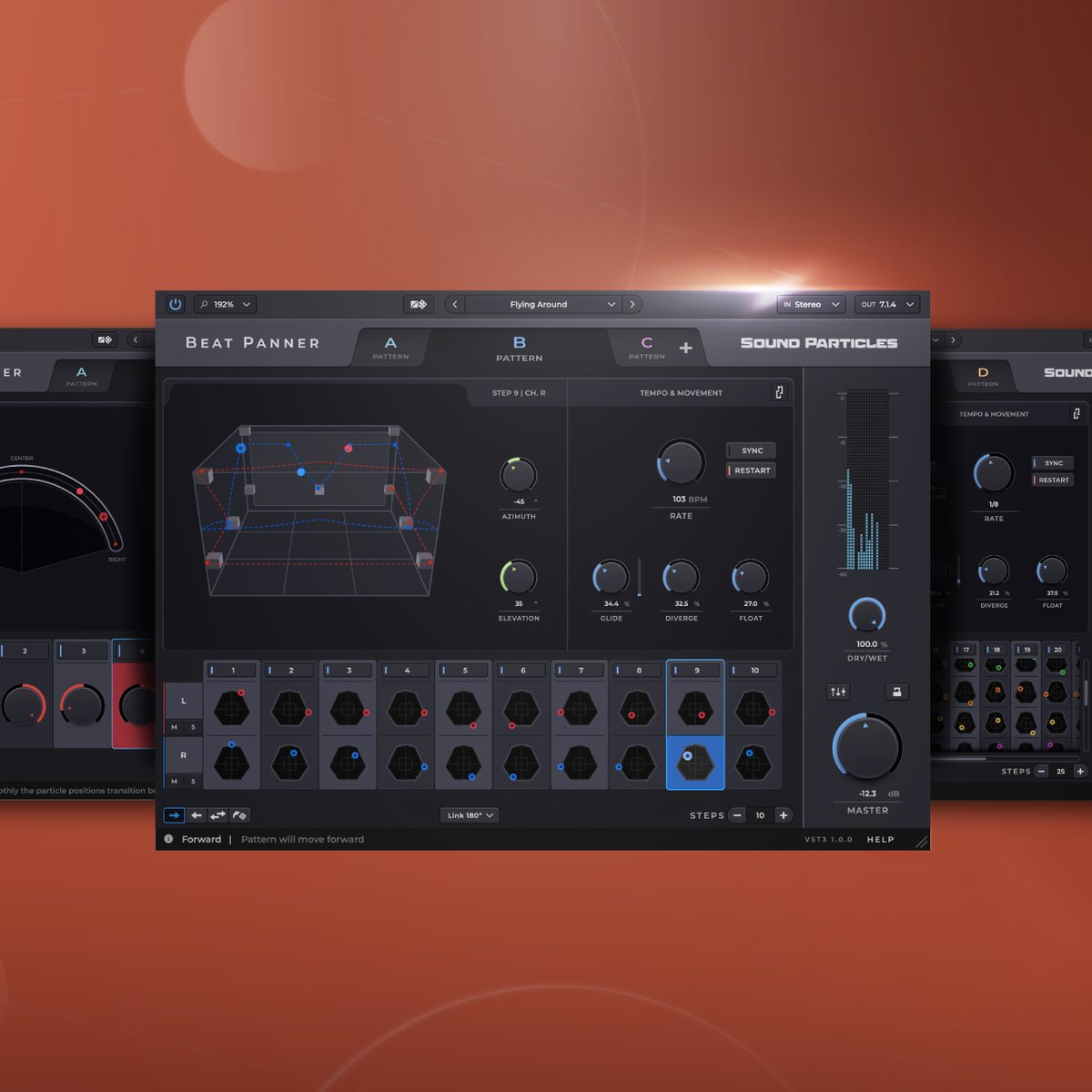Click the lock icon above Master knob

point(896,692)
